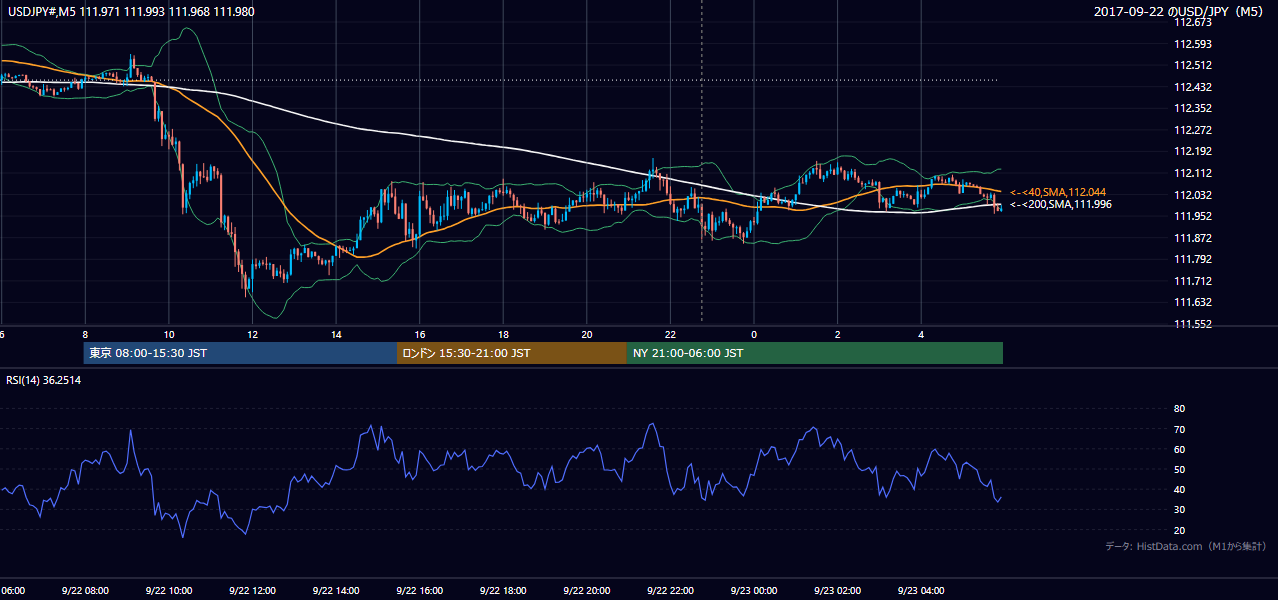Click price axis label 111.552
The height and width of the screenshot is (600, 1278).
1193,324
